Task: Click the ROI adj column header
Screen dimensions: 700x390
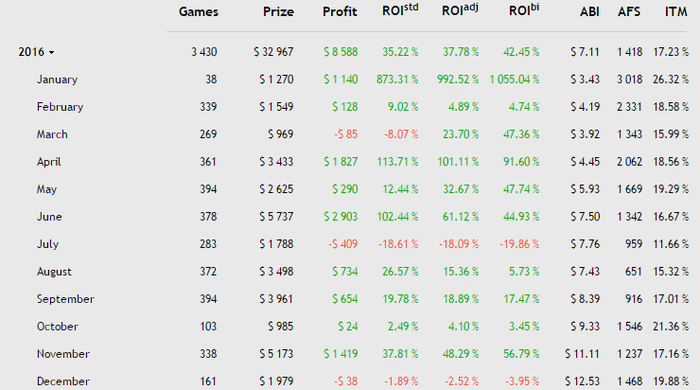Action: point(460,10)
